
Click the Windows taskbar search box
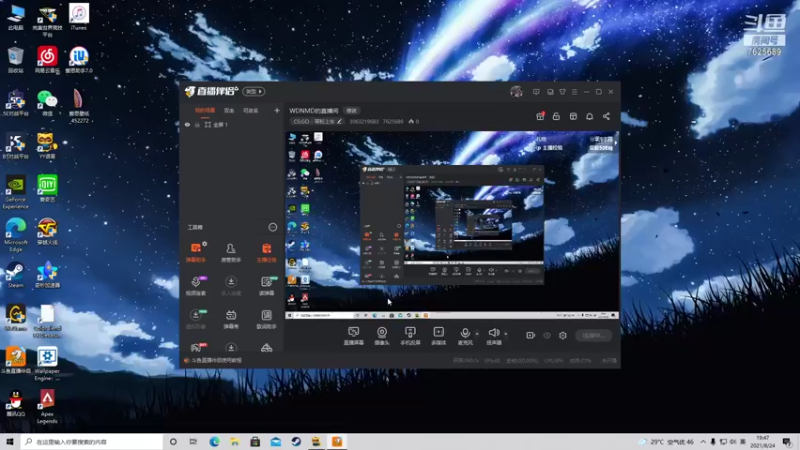click(92, 441)
